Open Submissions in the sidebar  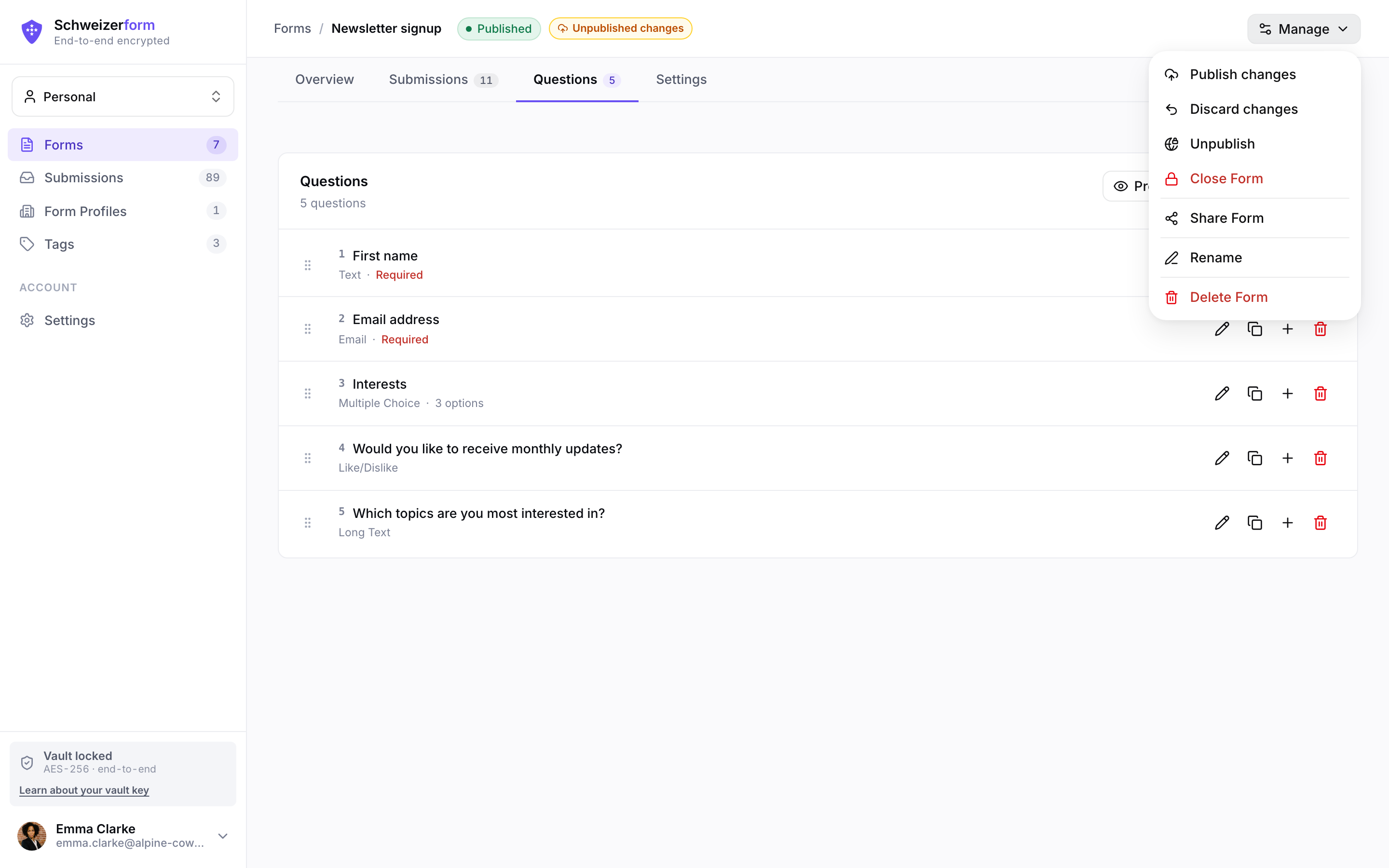123,177
